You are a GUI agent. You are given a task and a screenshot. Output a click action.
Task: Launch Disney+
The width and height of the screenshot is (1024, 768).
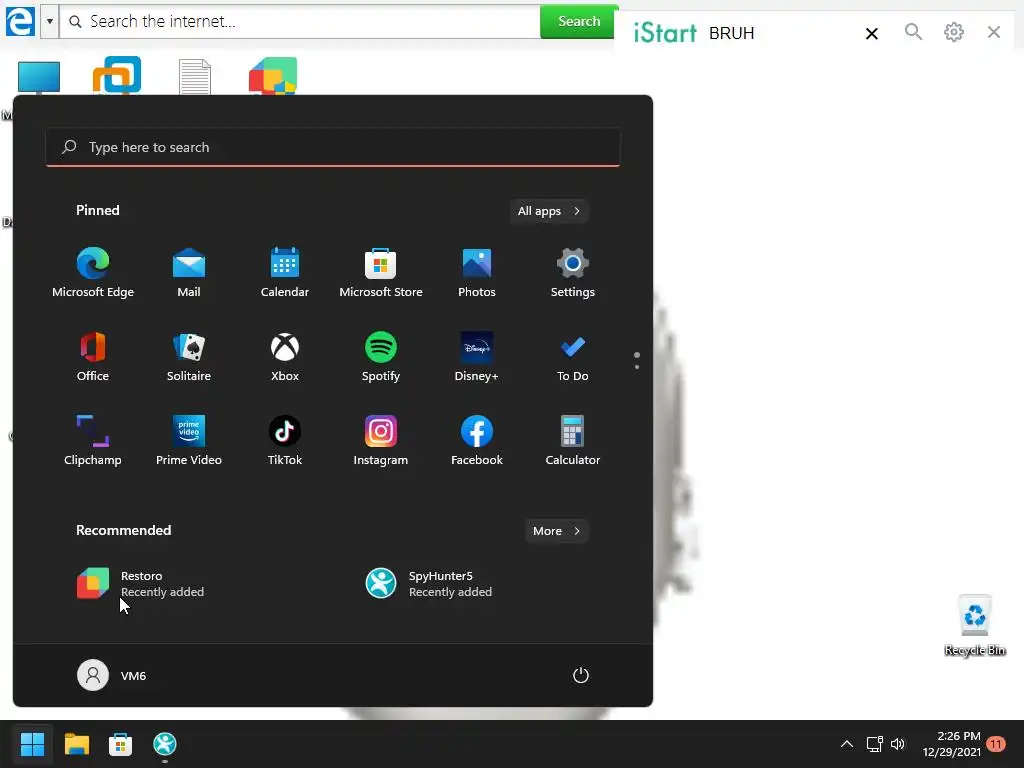click(477, 357)
